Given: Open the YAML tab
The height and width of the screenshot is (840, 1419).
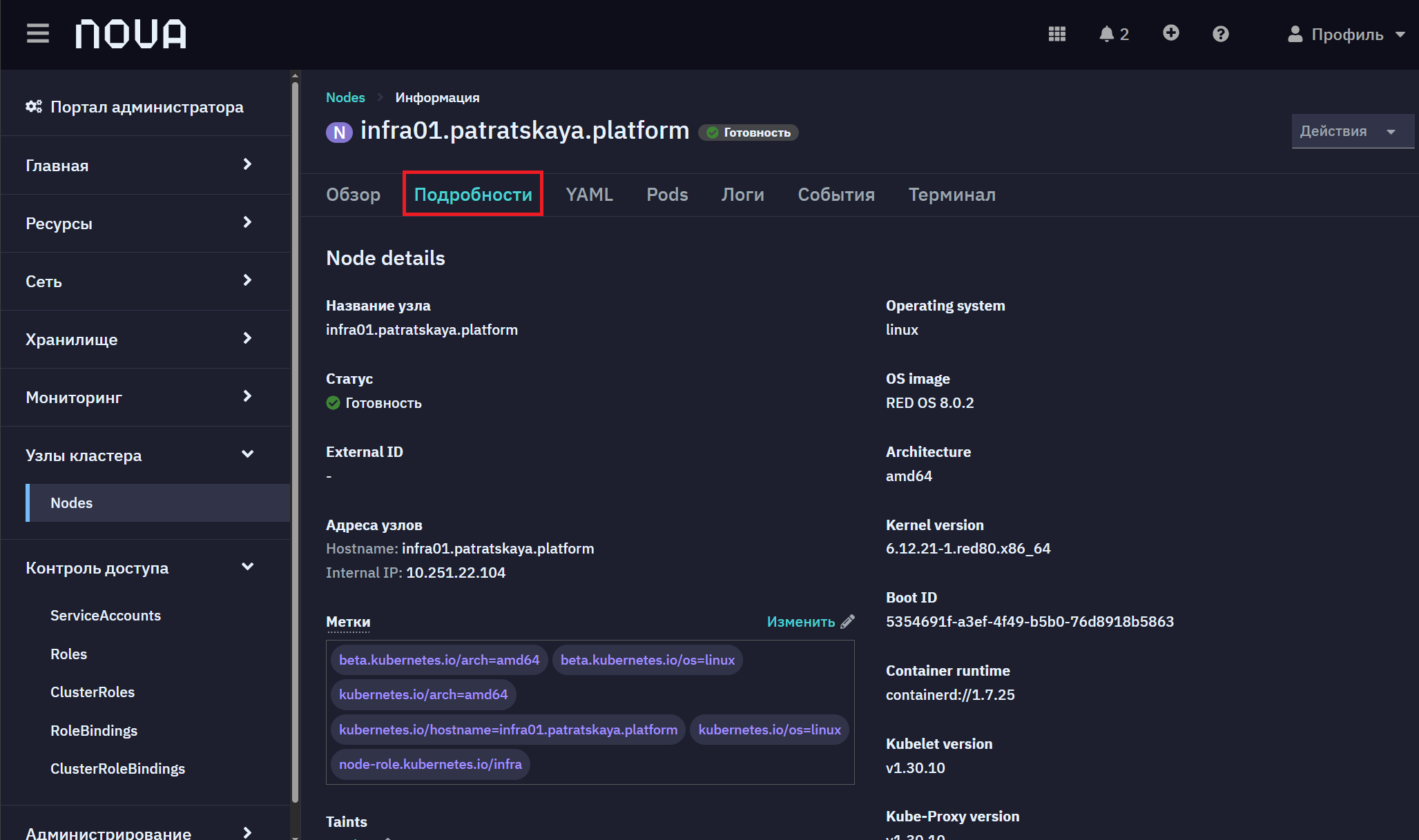Looking at the screenshot, I should tap(589, 195).
